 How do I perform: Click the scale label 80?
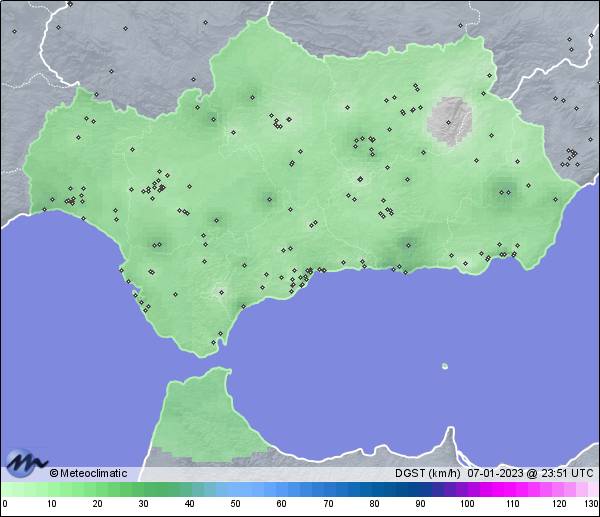tap(375, 504)
